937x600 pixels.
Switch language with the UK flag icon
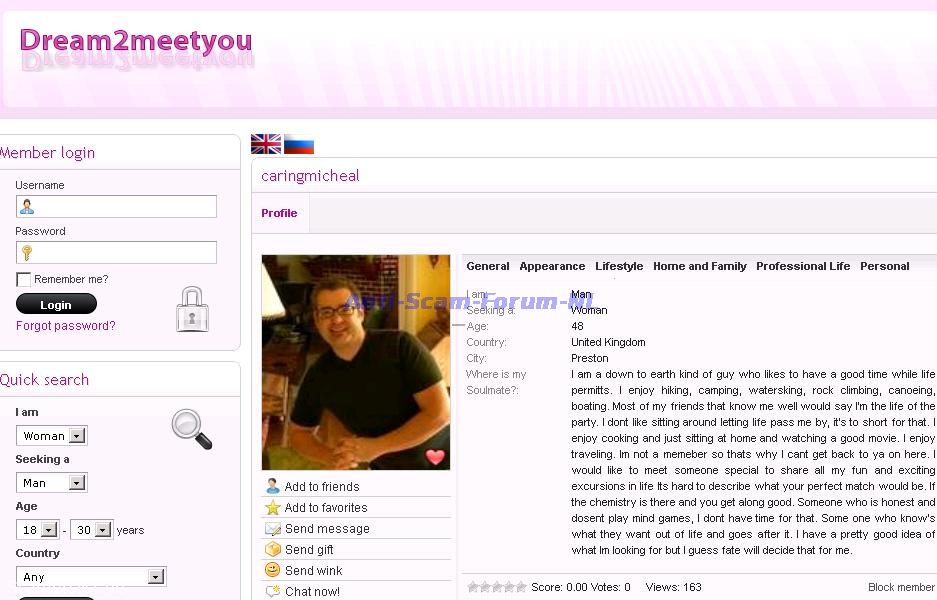[x=265, y=144]
